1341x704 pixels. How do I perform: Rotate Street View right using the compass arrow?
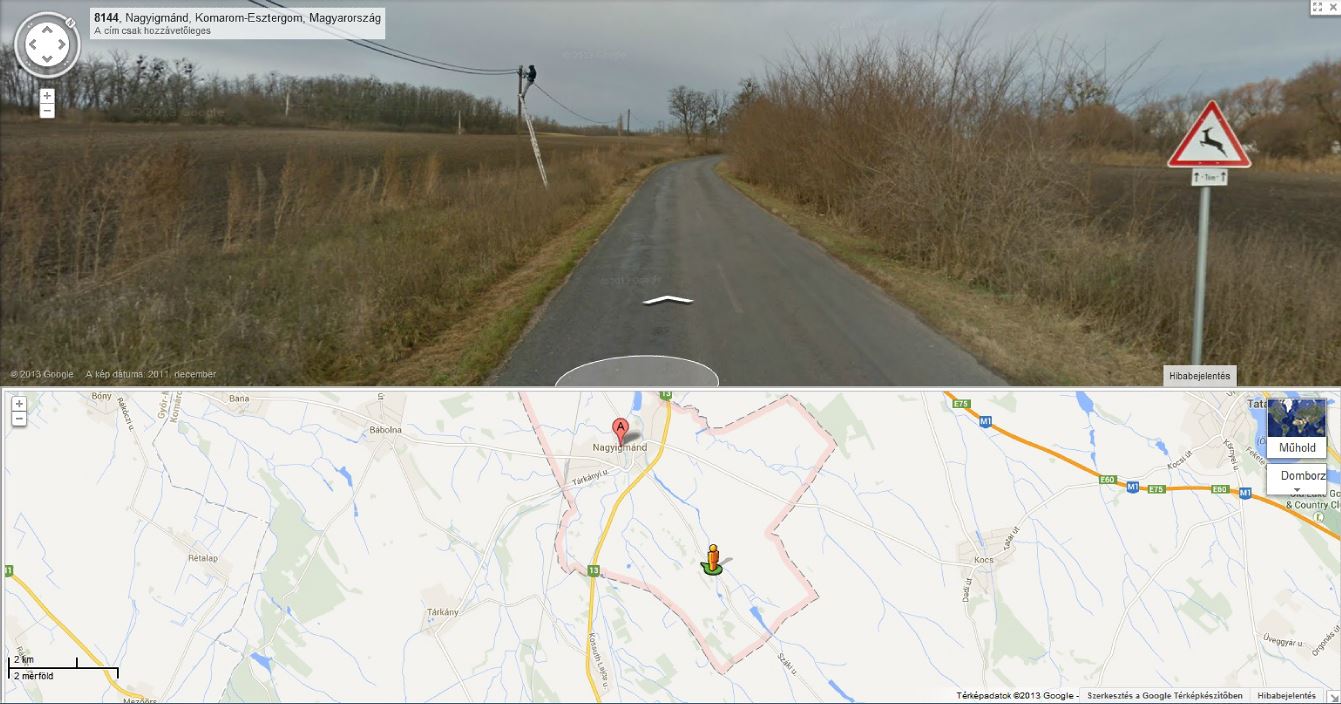coord(63,44)
